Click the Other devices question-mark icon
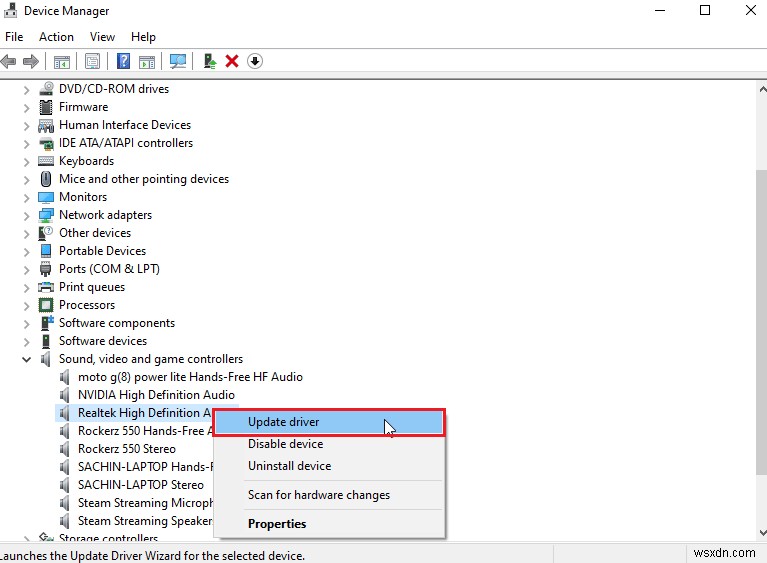 click(x=46, y=233)
